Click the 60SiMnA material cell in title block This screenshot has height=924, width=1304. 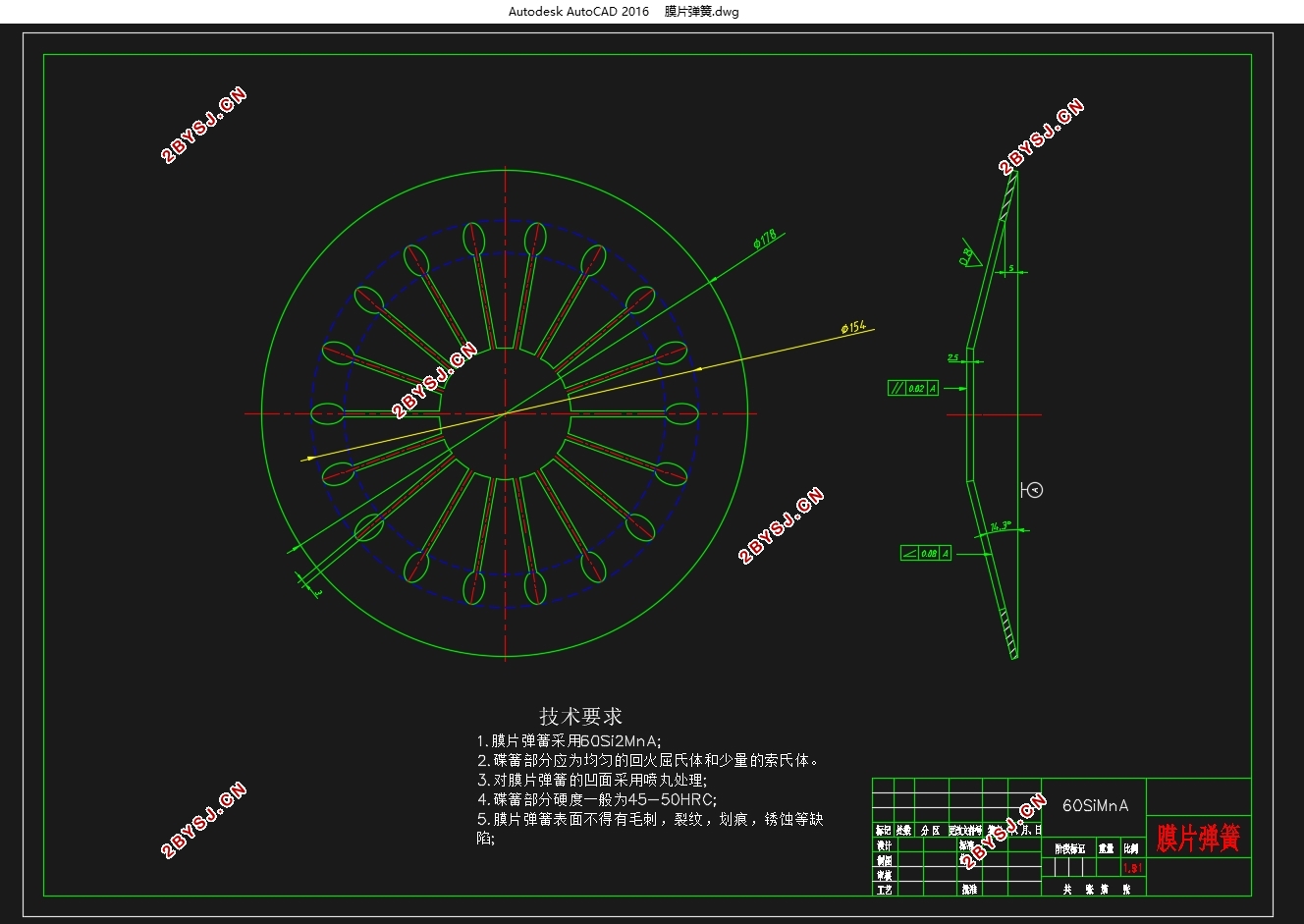[x=1095, y=805]
